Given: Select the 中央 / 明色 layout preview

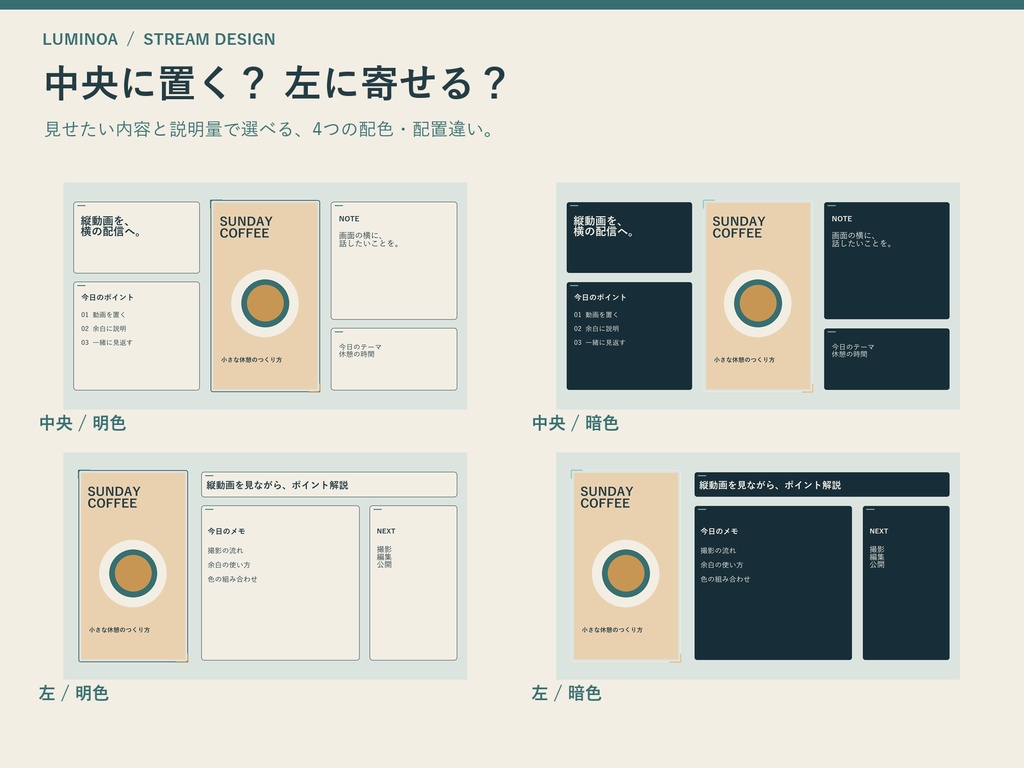Looking at the screenshot, I should (265, 296).
